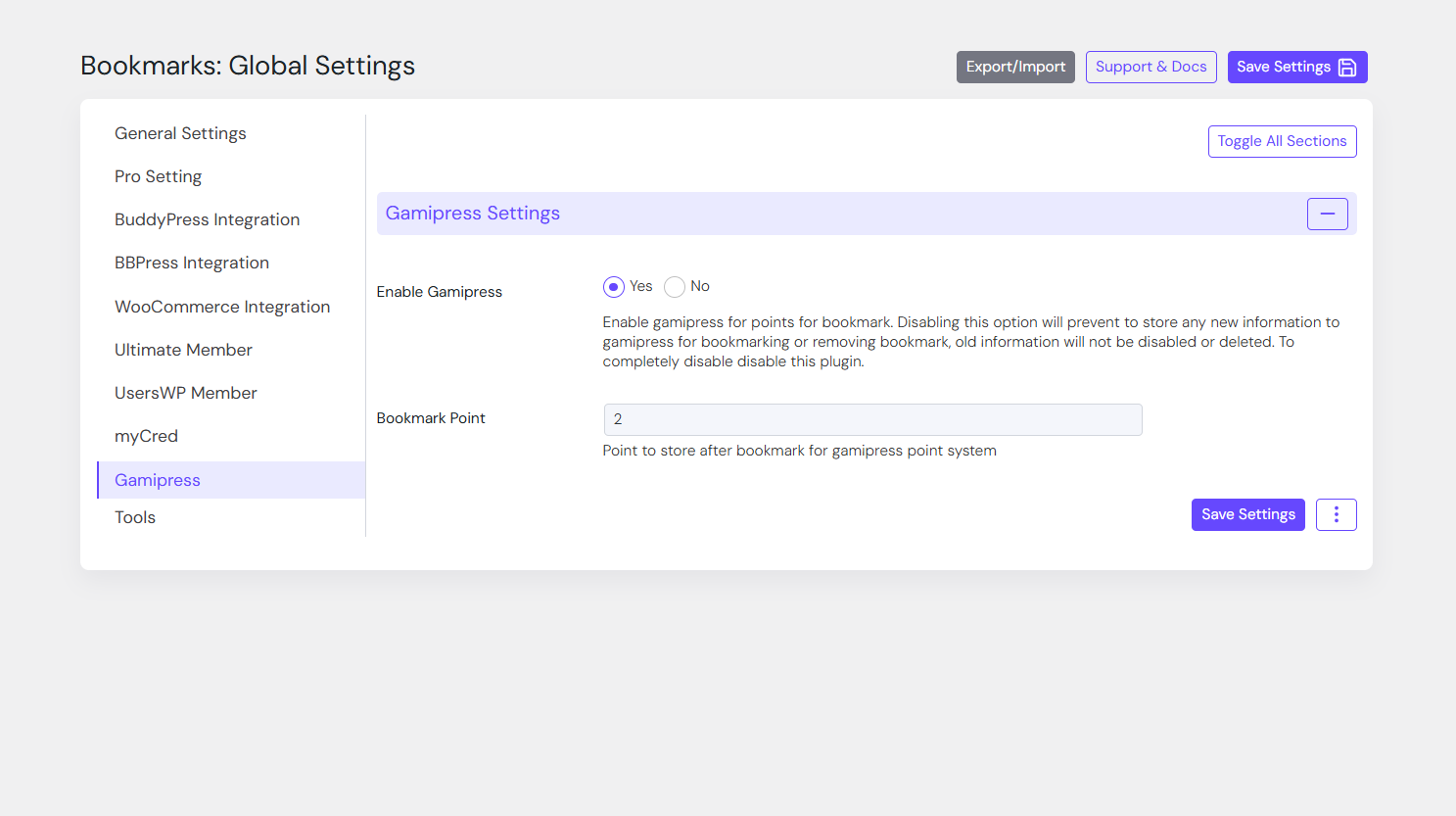
Task: Click the Bookmarks: Global Settings title
Action: point(248,66)
